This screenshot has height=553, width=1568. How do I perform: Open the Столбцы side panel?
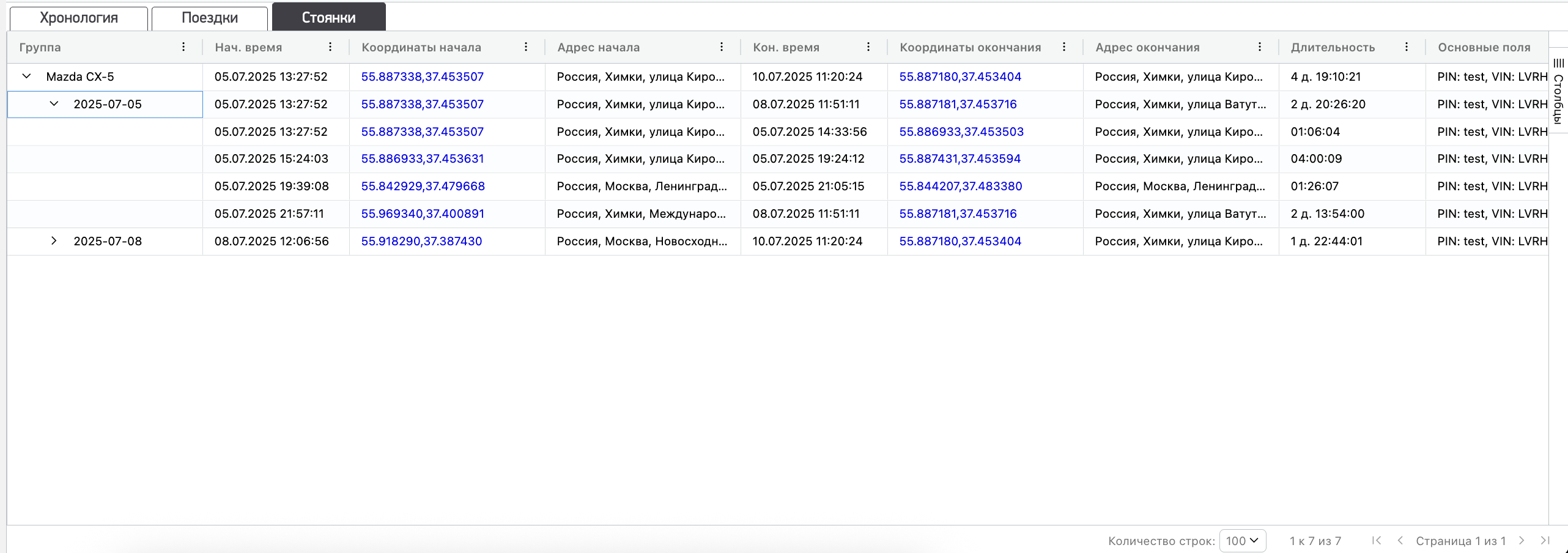tap(1558, 90)
